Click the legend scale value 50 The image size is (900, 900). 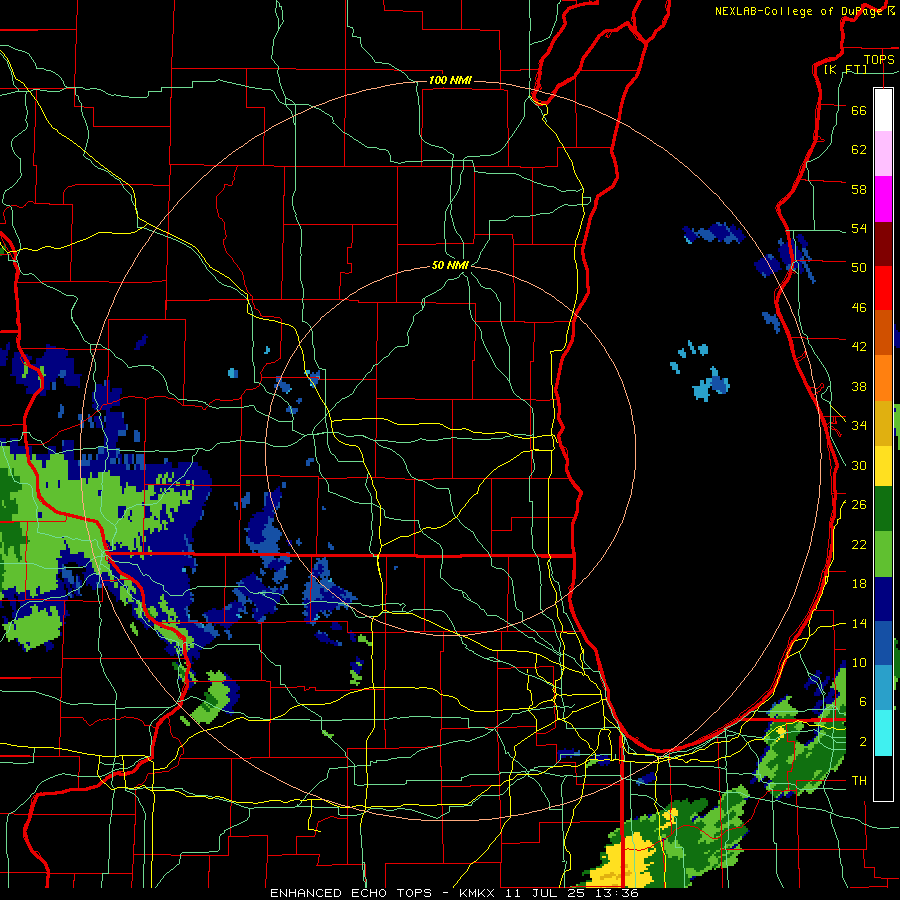coord(859,267)
